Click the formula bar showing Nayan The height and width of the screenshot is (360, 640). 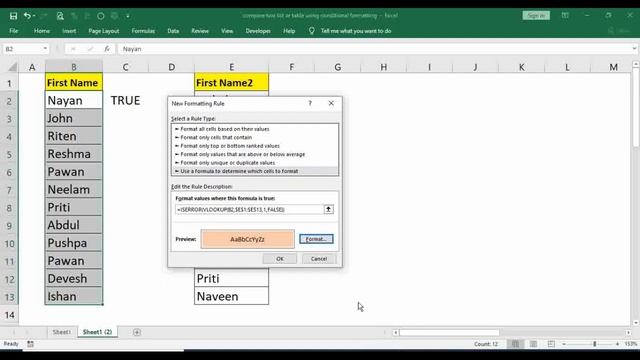376,49
